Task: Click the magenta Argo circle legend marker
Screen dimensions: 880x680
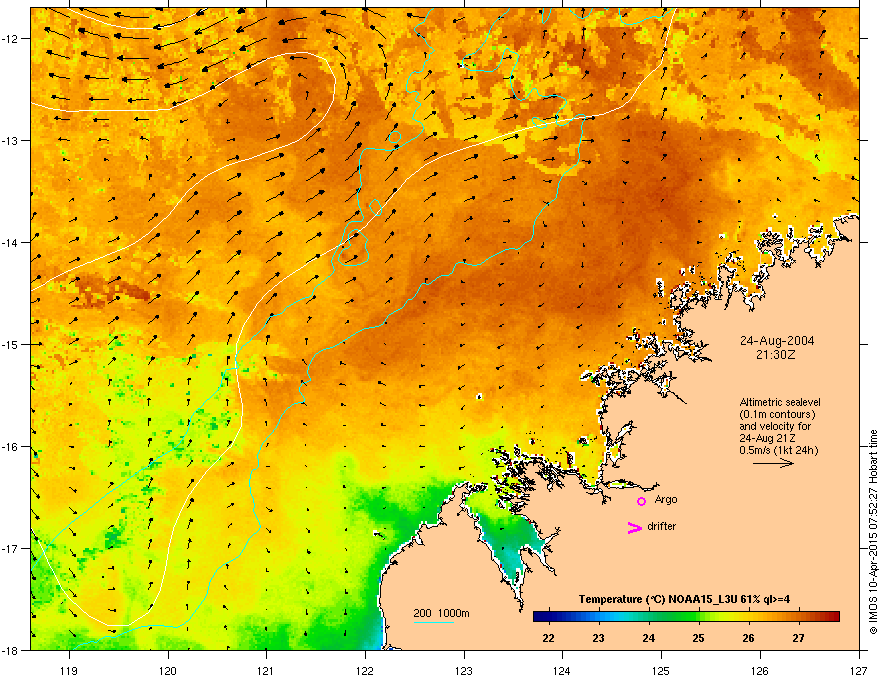Action: coord(641,501)
